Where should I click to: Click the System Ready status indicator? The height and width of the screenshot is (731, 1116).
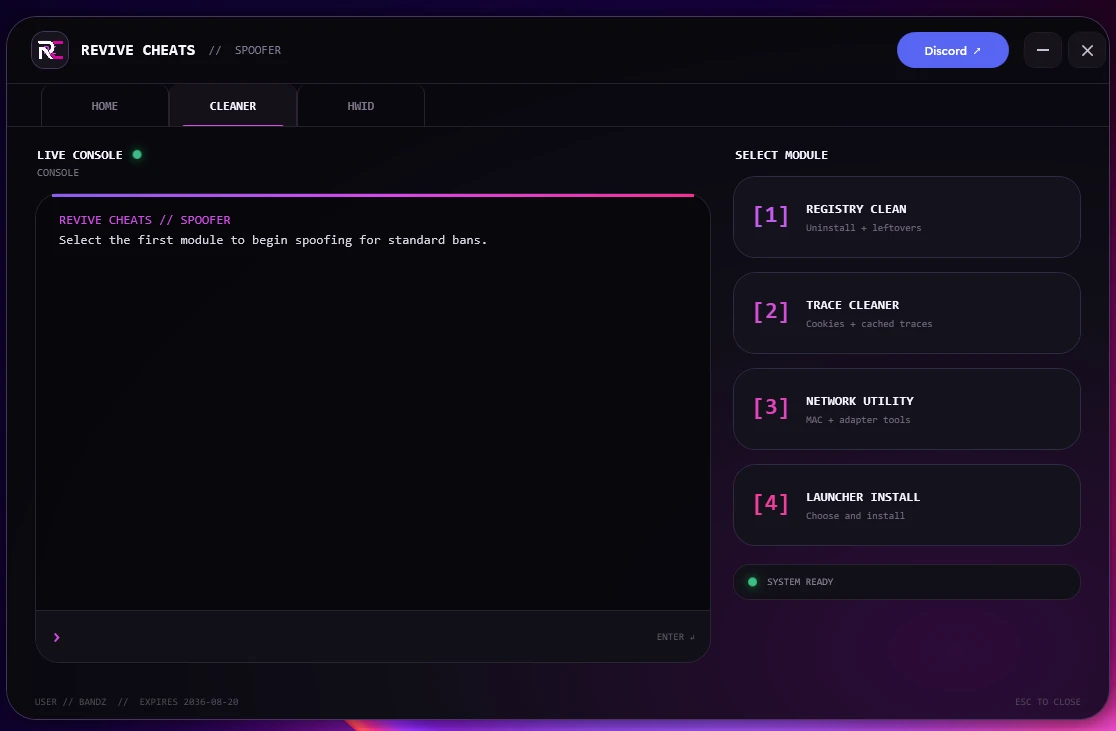(x=907, y=582)
